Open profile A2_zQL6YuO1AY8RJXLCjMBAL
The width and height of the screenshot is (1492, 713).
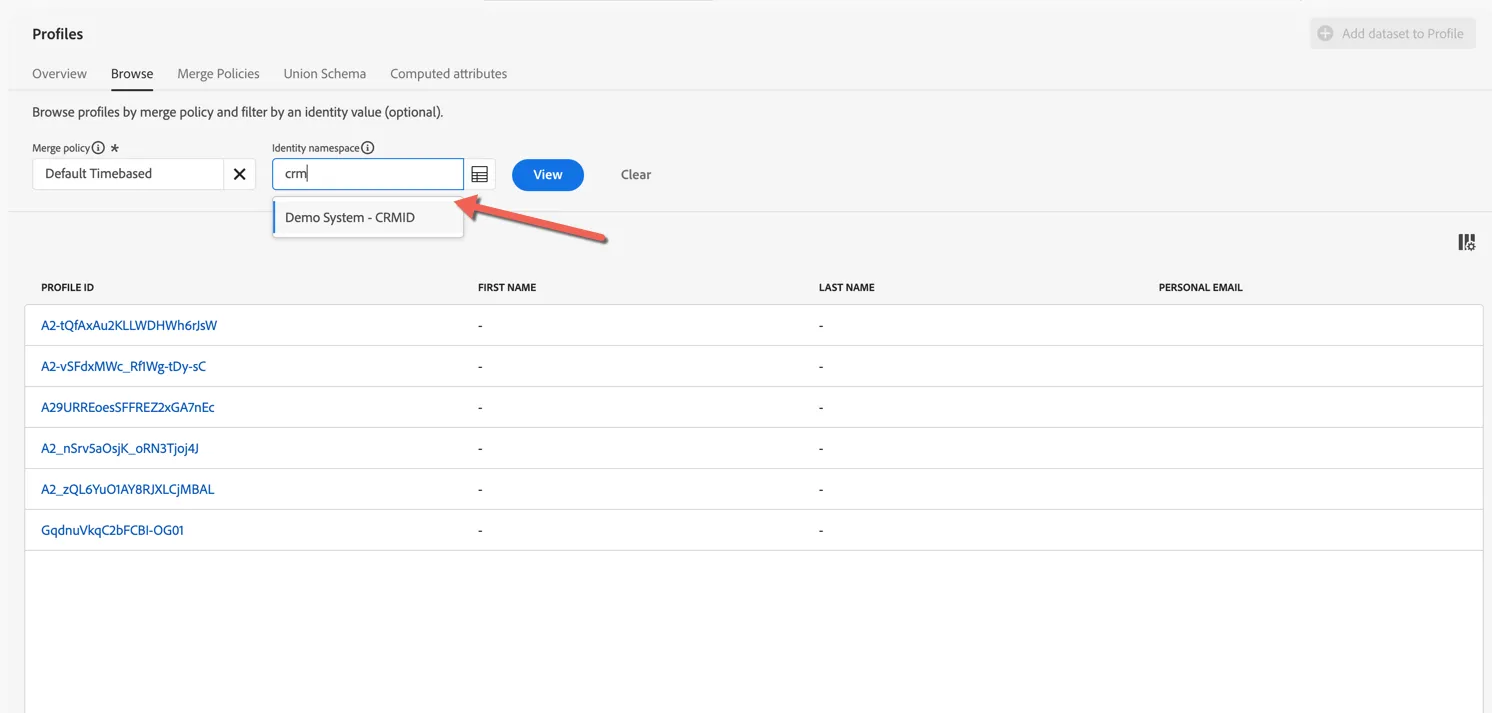128,489
